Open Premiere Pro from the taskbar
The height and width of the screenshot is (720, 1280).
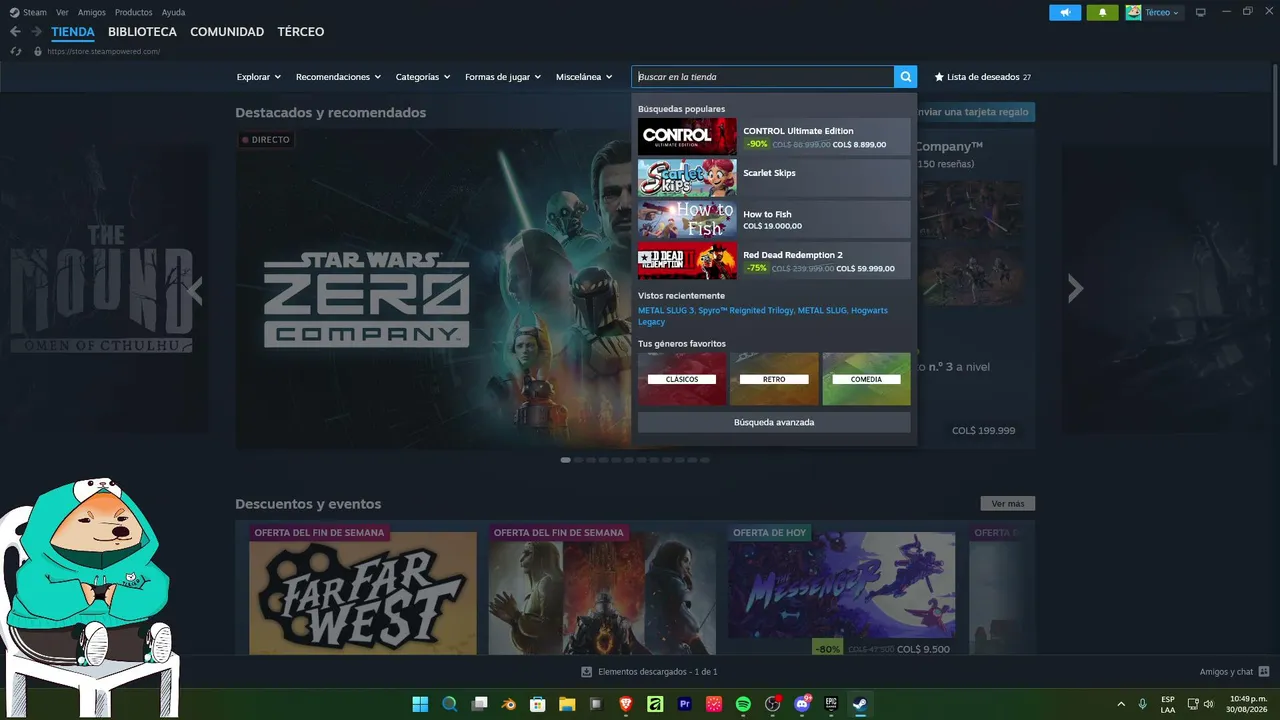coord(685,704)
